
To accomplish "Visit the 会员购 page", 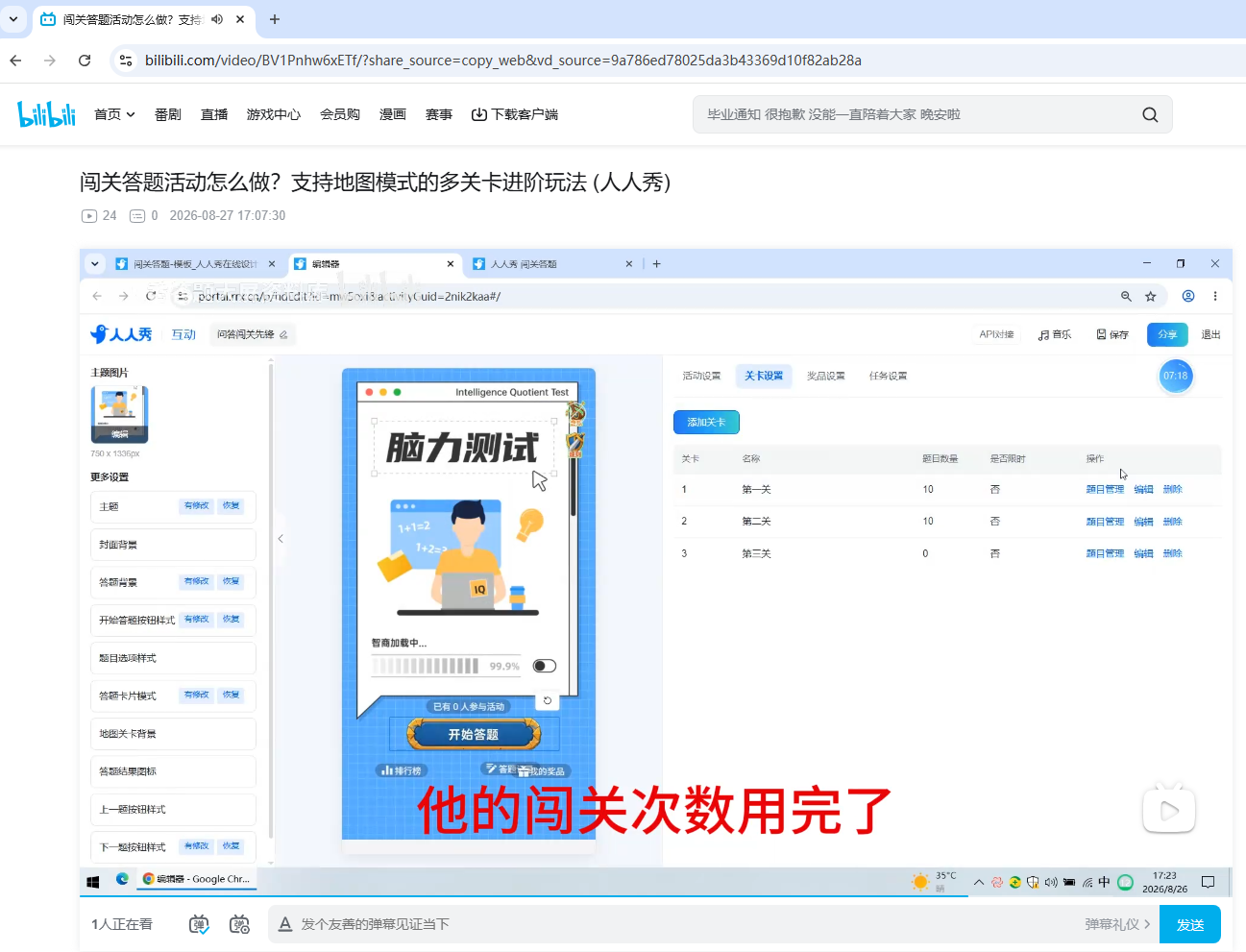I will point(340,114).
